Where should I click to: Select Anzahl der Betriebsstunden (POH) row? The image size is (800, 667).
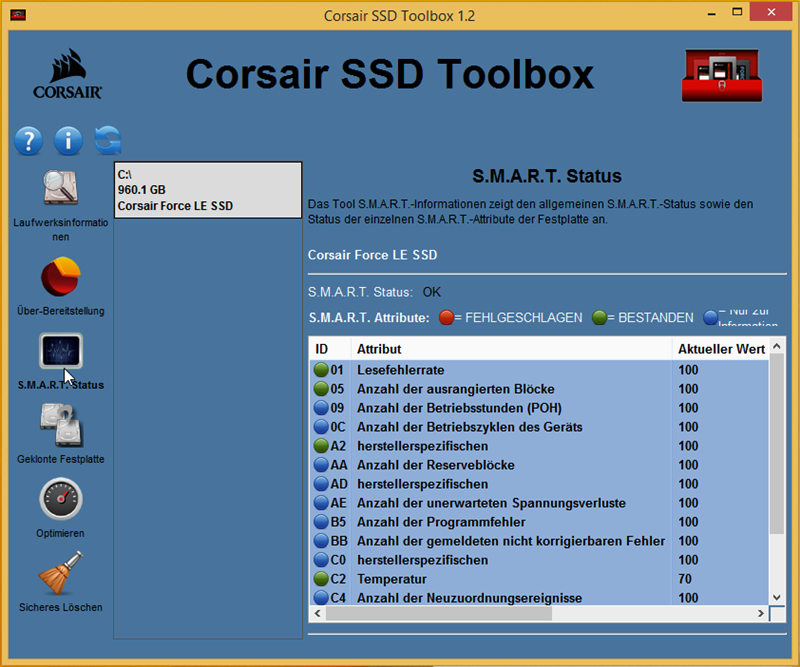click(x=539, y=408)
